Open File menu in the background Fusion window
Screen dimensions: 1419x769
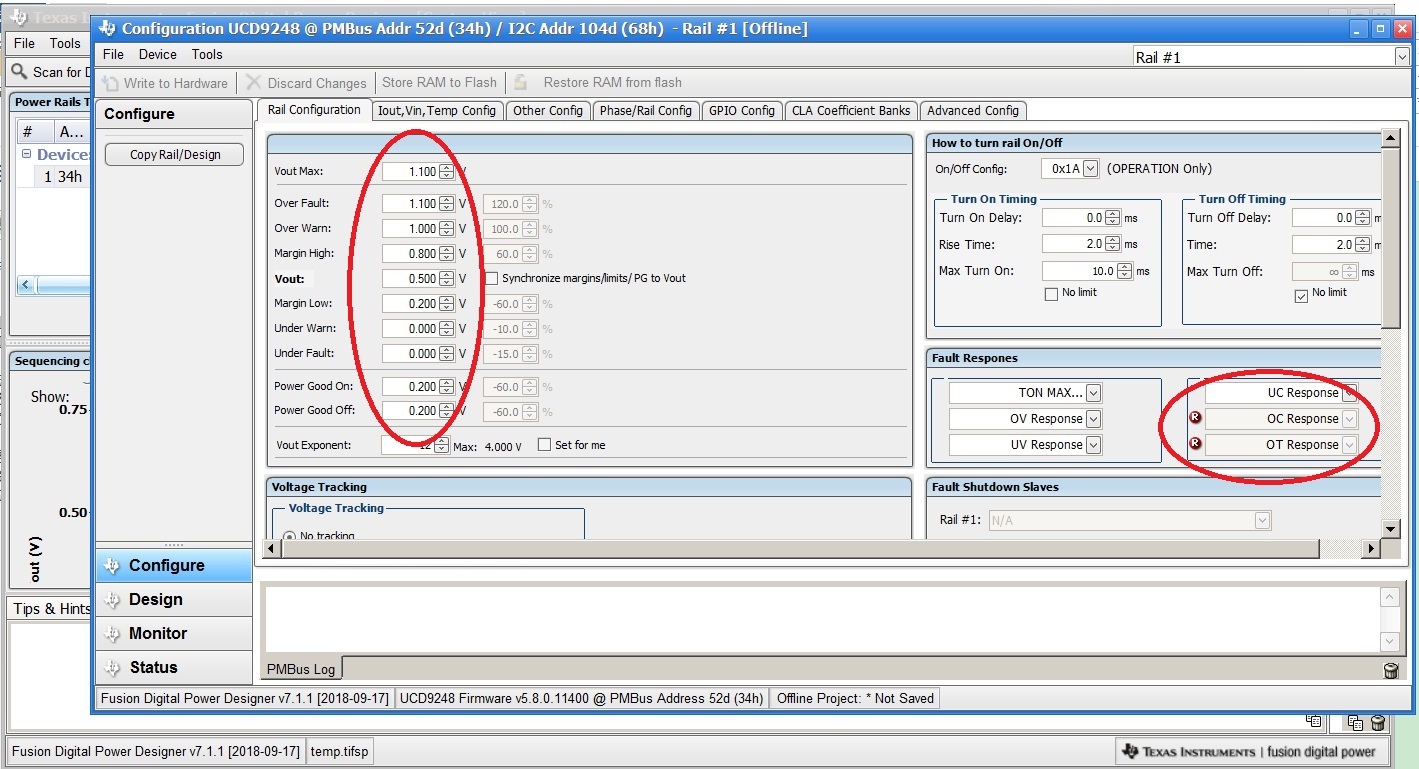click(x=25, y=43)
